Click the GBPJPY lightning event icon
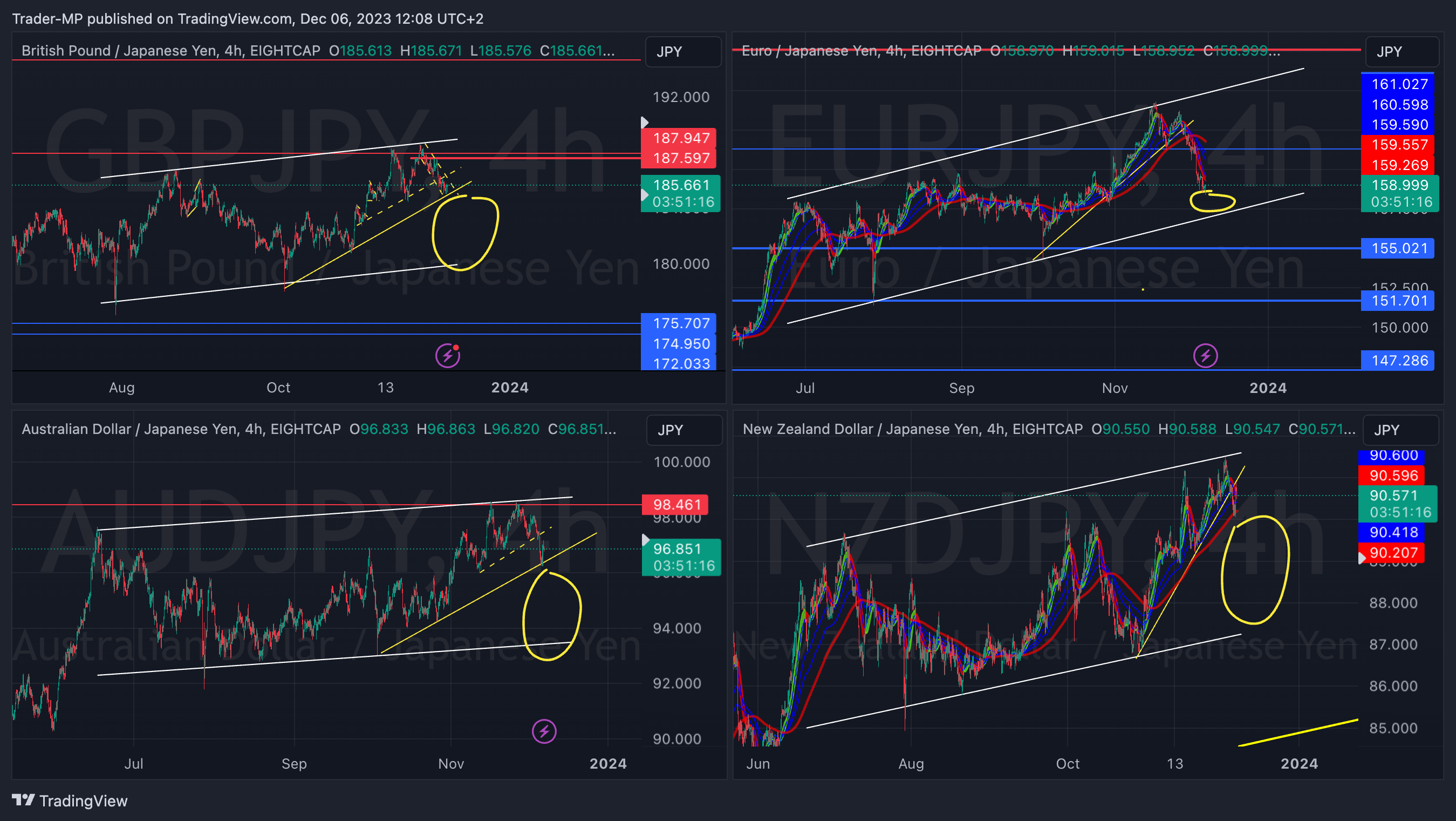The width and height of the screenshot is (1456, 821). 448,356
